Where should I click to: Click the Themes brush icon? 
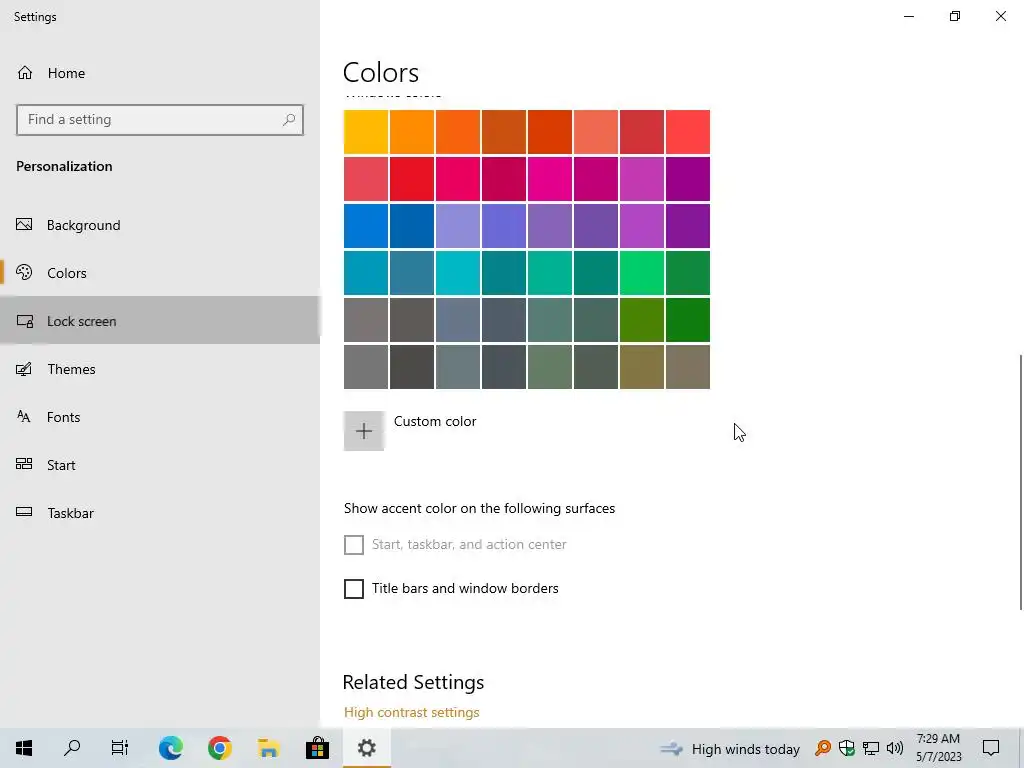24,369
